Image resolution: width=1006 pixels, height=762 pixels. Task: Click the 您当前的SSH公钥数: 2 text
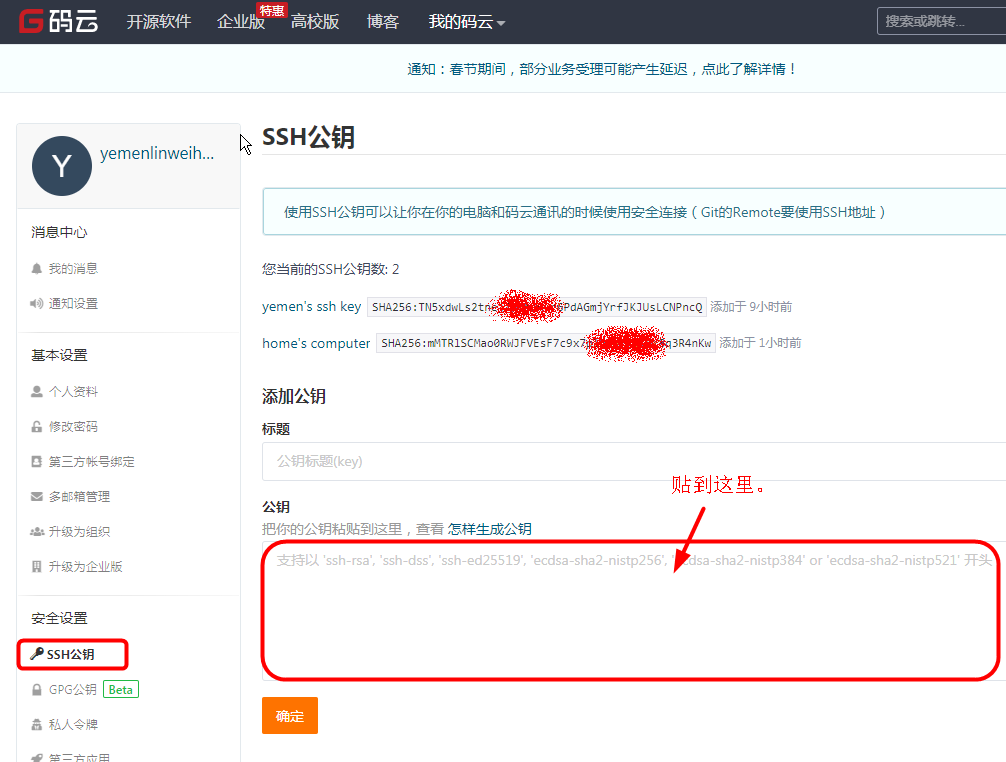pyautogui.click(x=330, y=269)
